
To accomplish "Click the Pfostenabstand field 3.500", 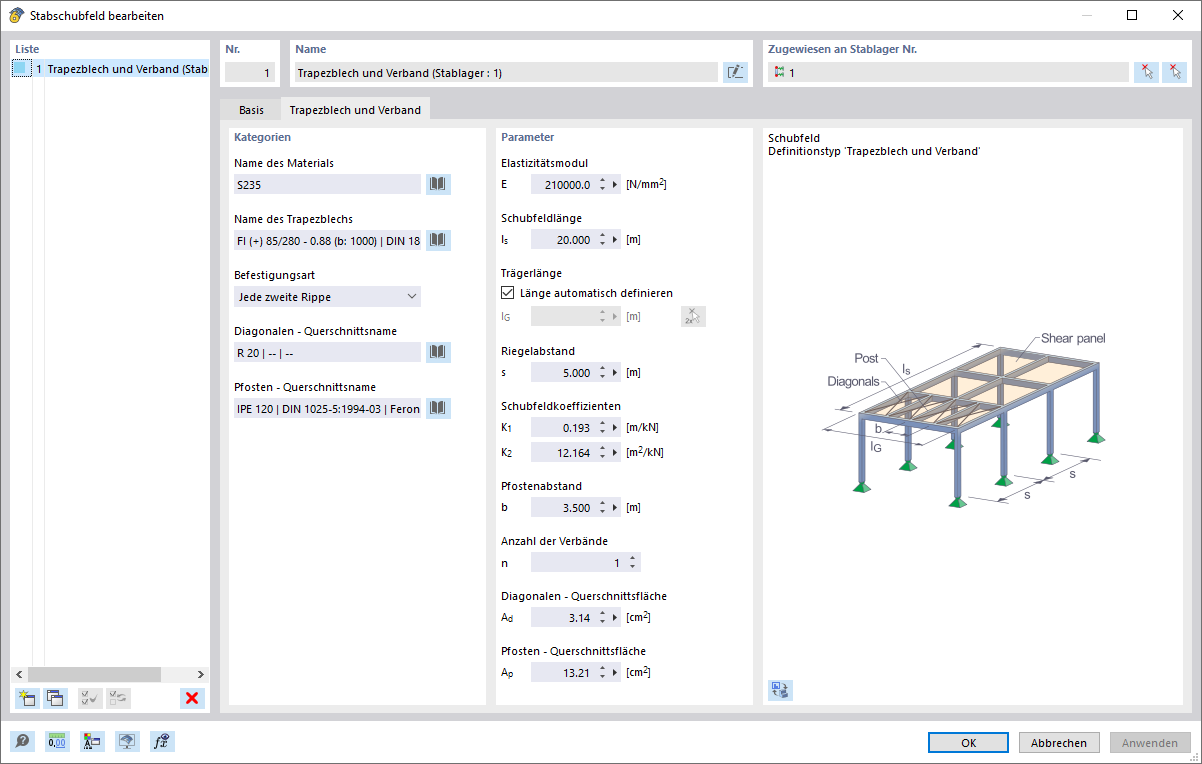I will click(563, 507).
